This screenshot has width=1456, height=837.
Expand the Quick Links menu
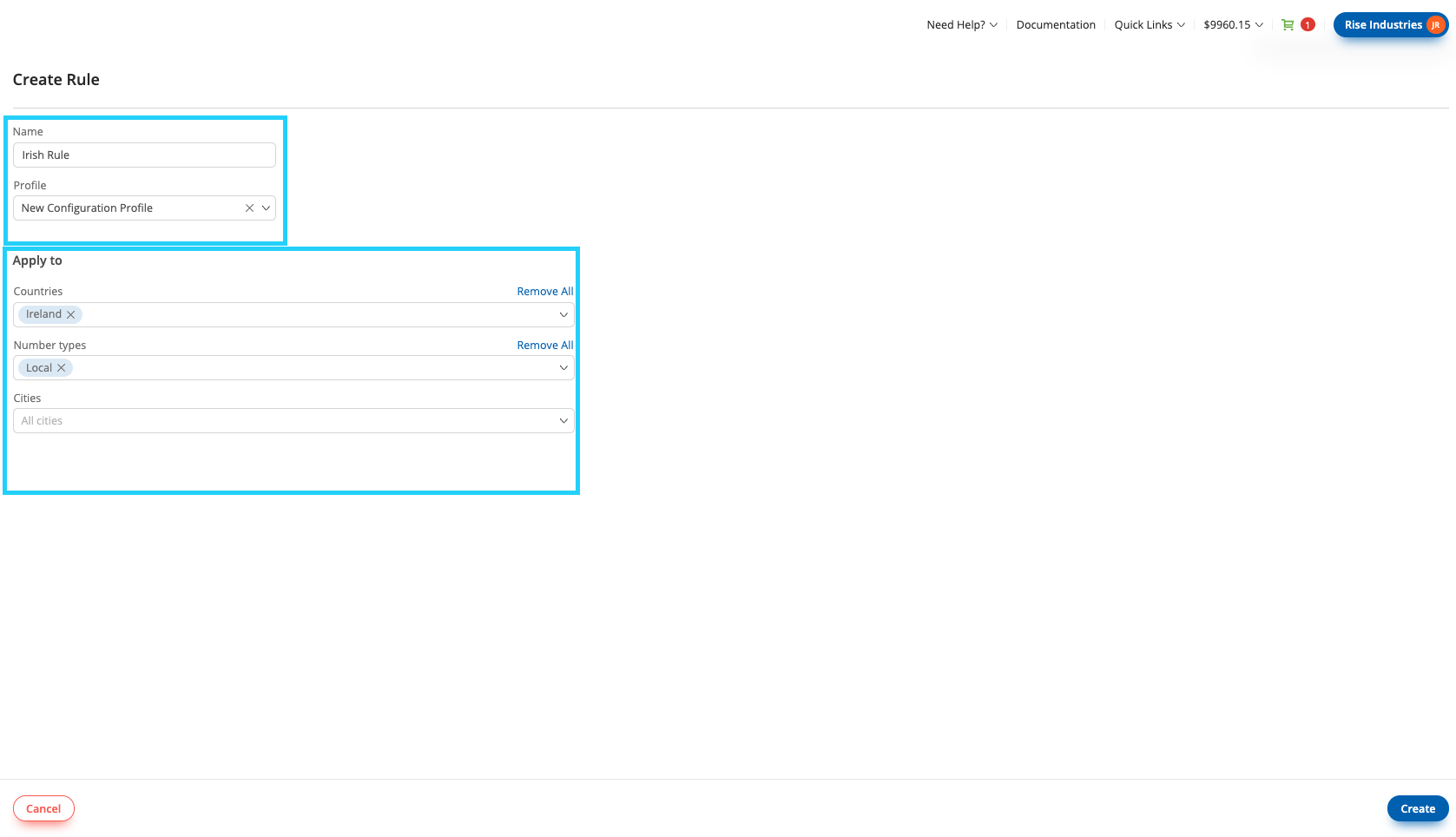1150,25
